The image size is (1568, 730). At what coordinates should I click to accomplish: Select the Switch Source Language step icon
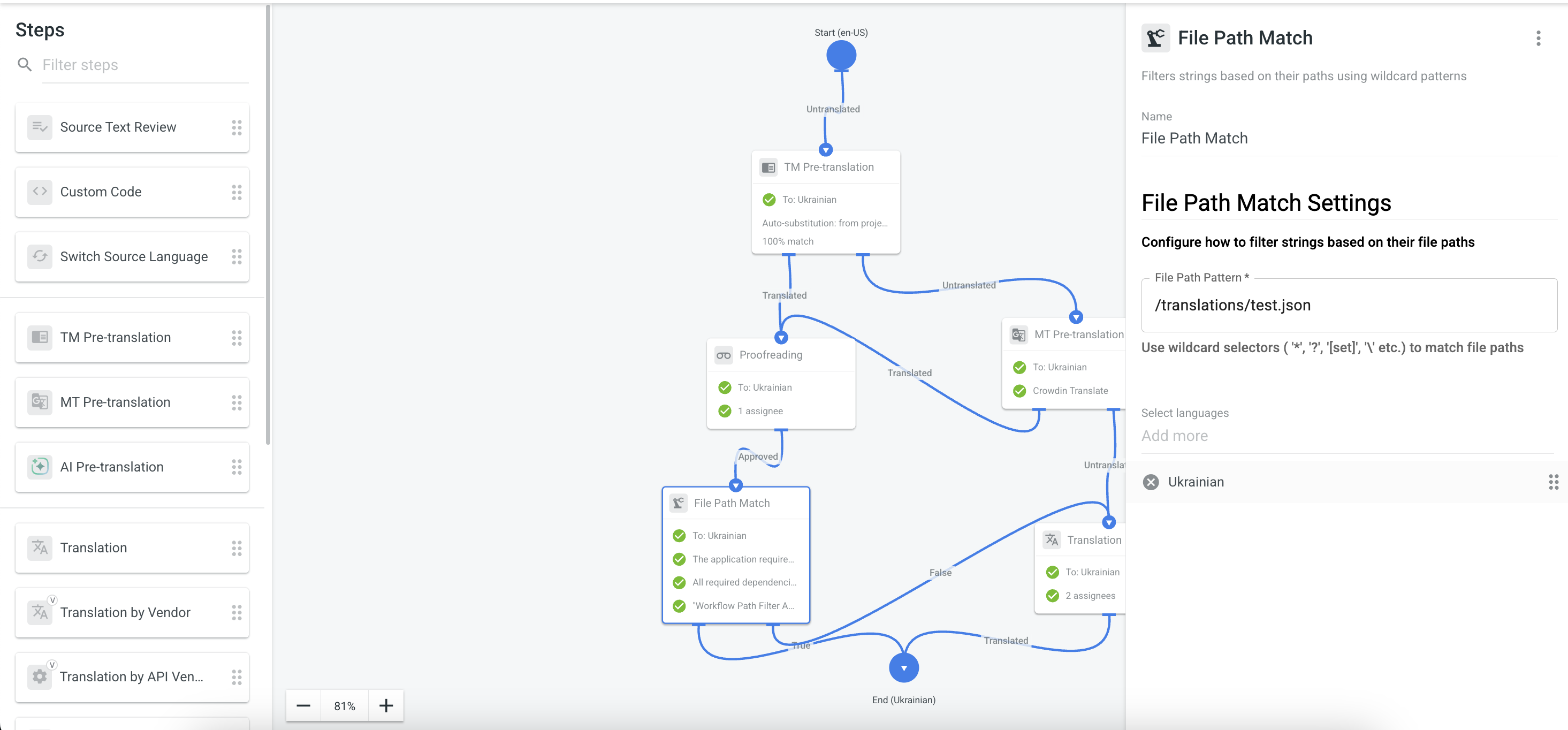pos(40,256)
